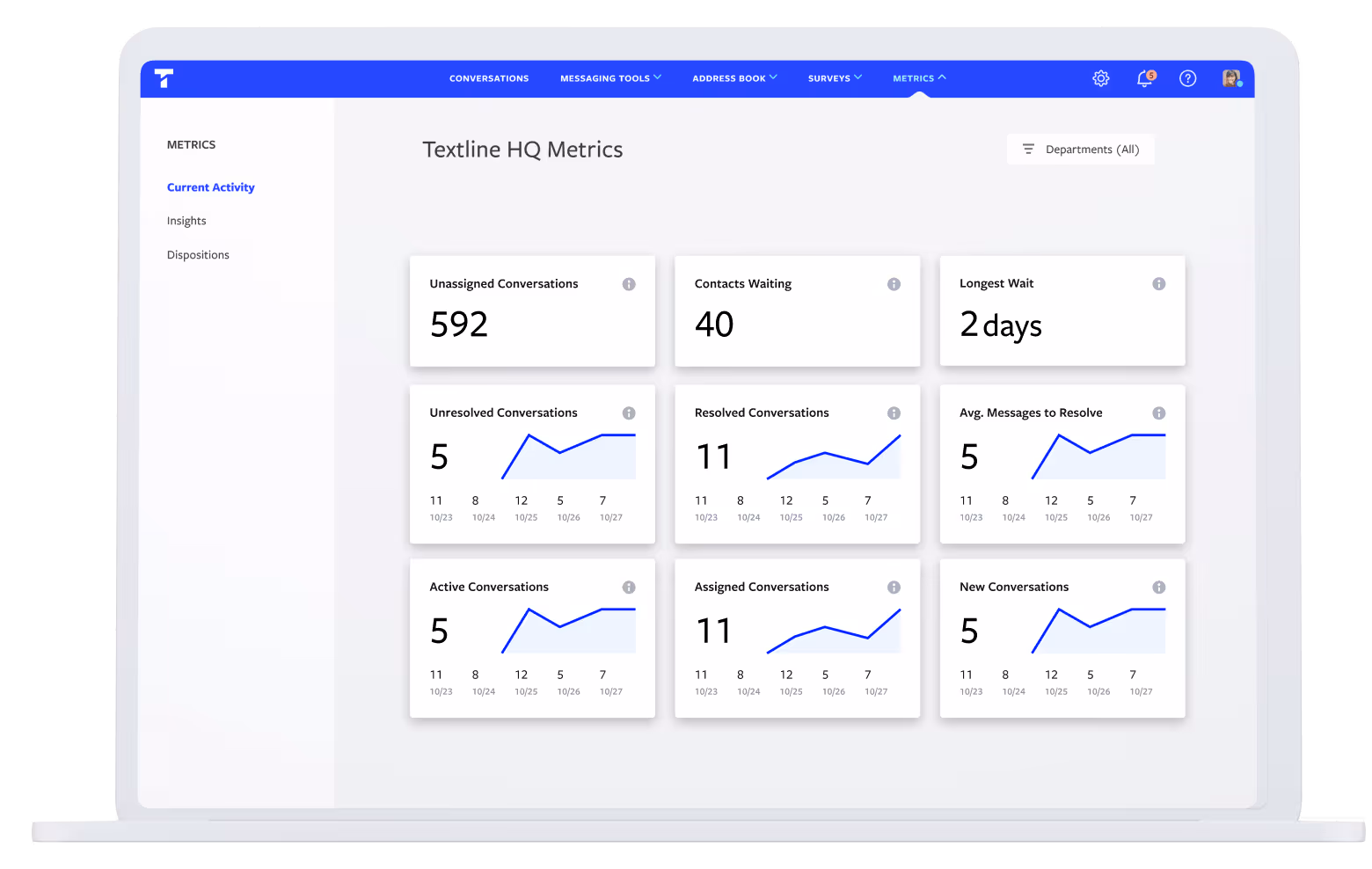Image resolution: width=1372 pixels, height=869 pixels.
Task: Open the settings gear icon
Action: (1101, 78)
